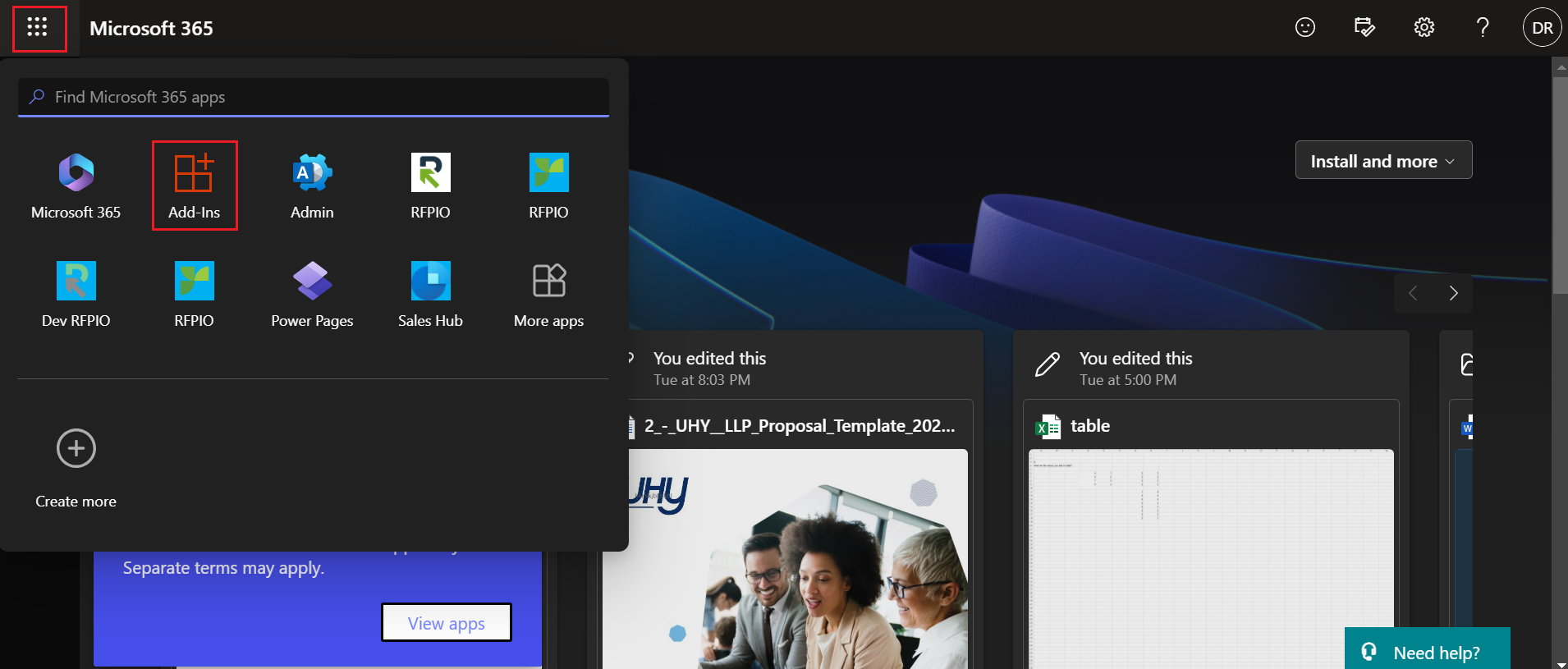This screenshot has width=1568, height=669.
Task: Click the View apps button
Action: coord(447,623)
